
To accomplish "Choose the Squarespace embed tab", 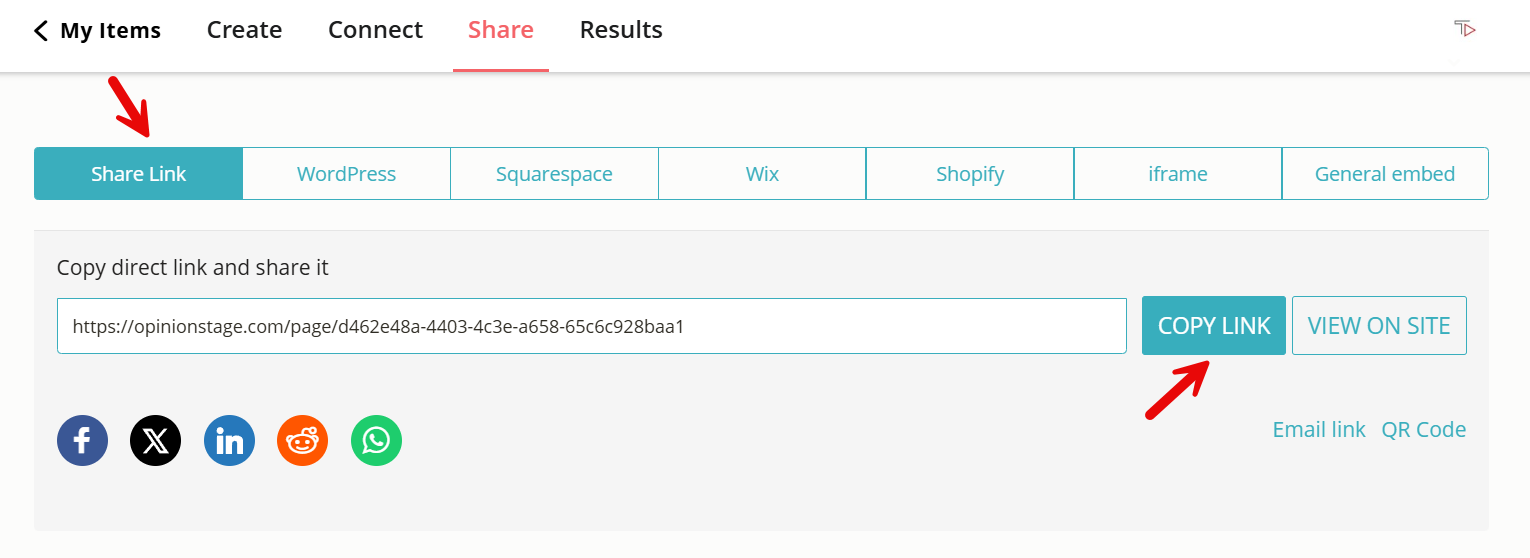I will pyautogui.click(x=554, y=174).
